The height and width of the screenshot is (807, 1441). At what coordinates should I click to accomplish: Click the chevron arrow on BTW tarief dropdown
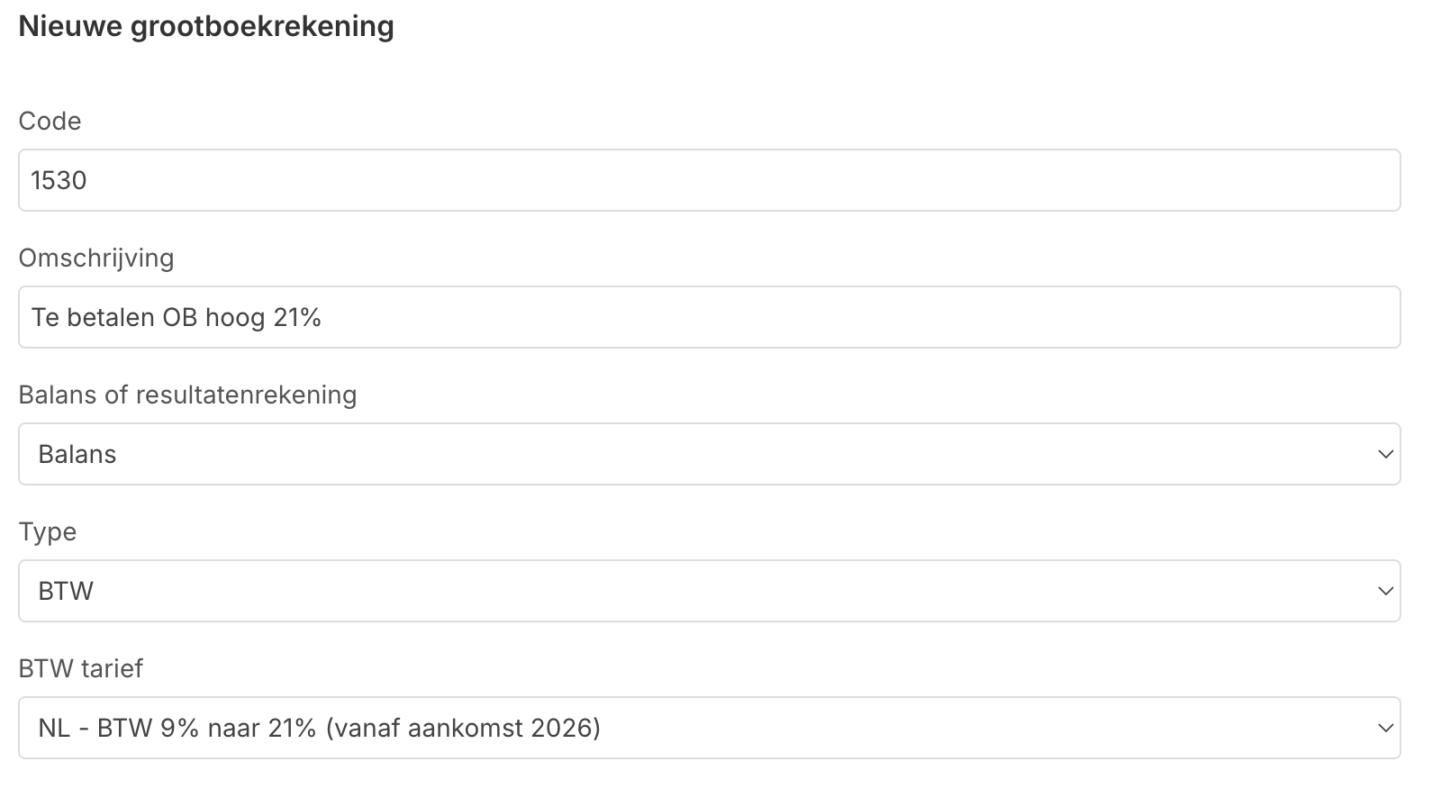1385,728
